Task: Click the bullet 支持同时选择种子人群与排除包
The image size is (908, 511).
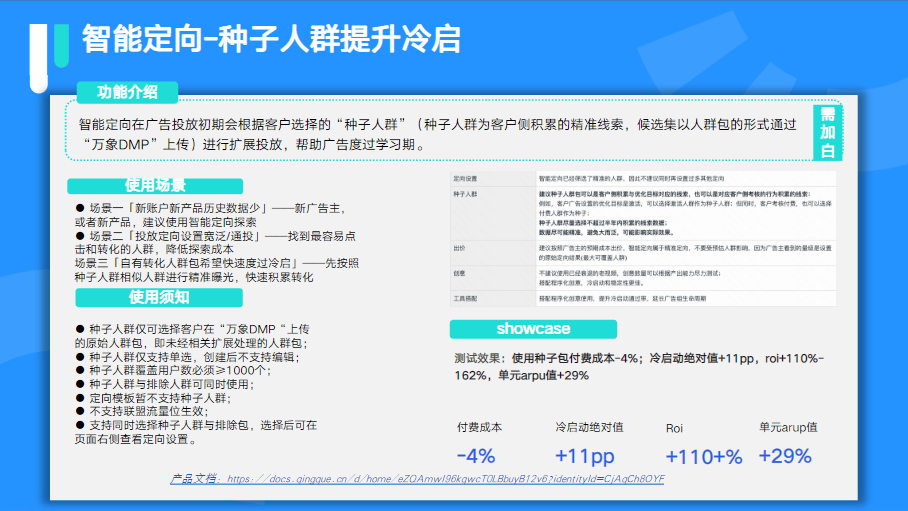Action: point(196,432)
